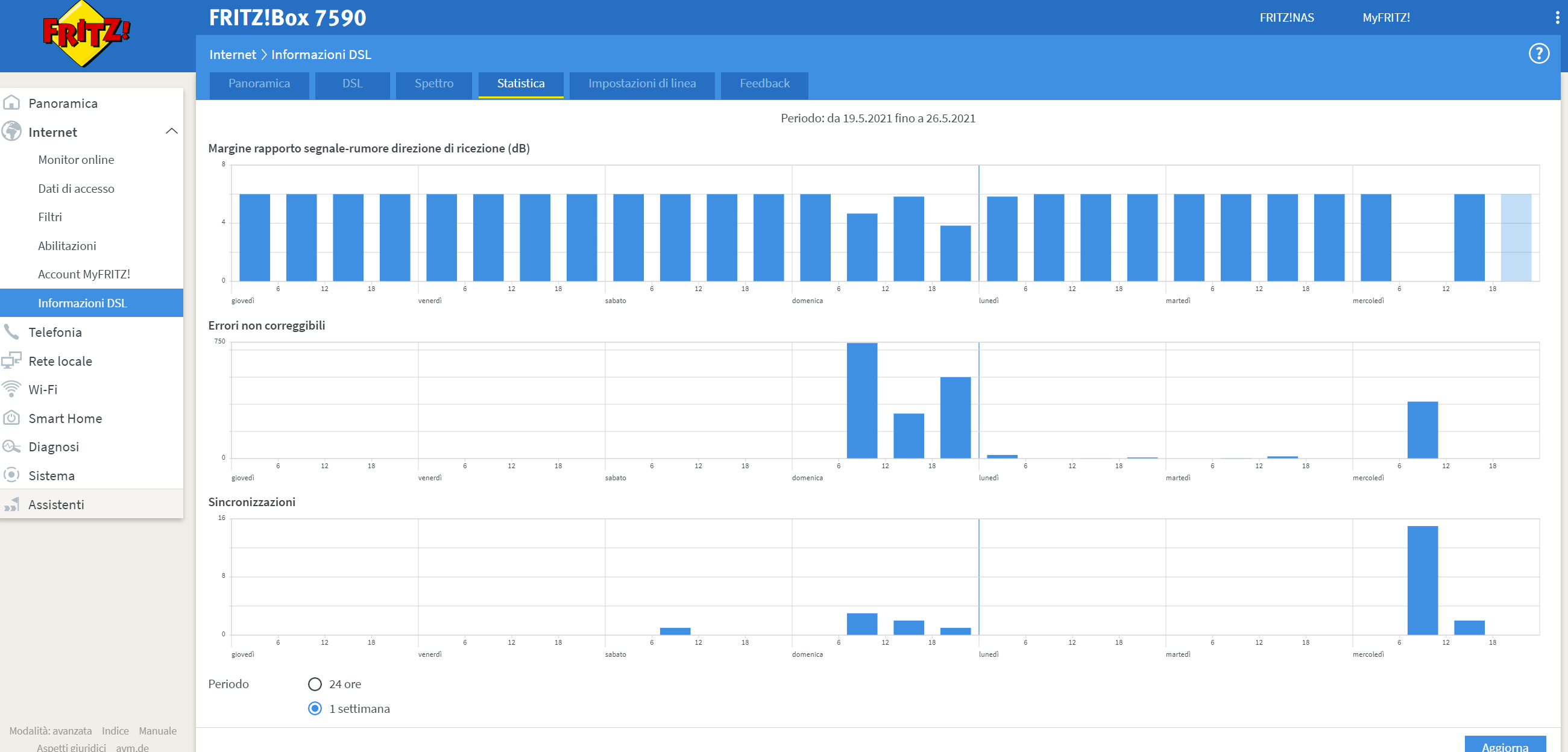The height and width of the screenshot is (752, 1568).
Task: Click the Wi-Fi signal icon
Action: [11, 389]
